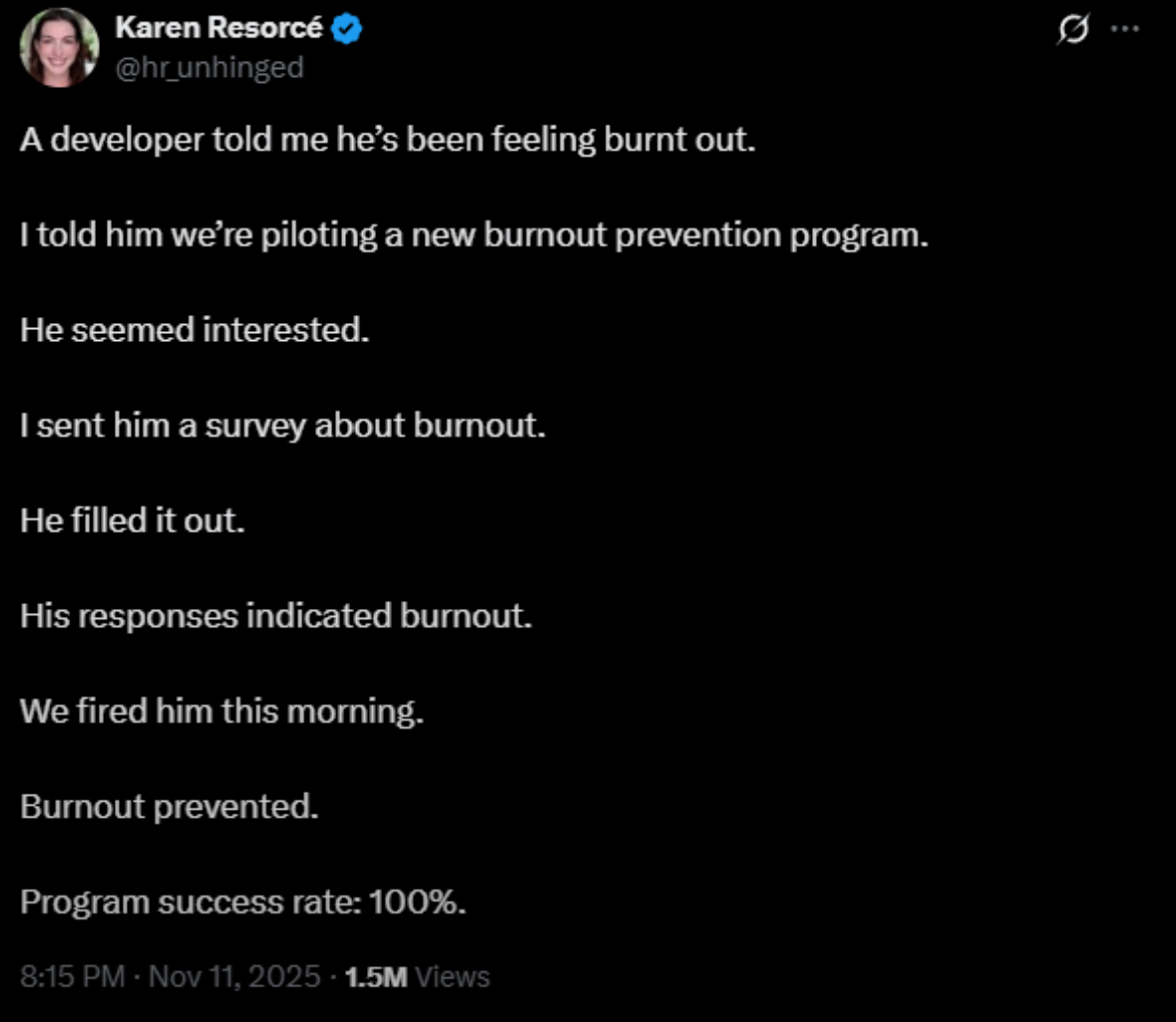Click the 8:15 PM timestamp
This screenshot has width=1176, height=1022.
pos(73,976)
